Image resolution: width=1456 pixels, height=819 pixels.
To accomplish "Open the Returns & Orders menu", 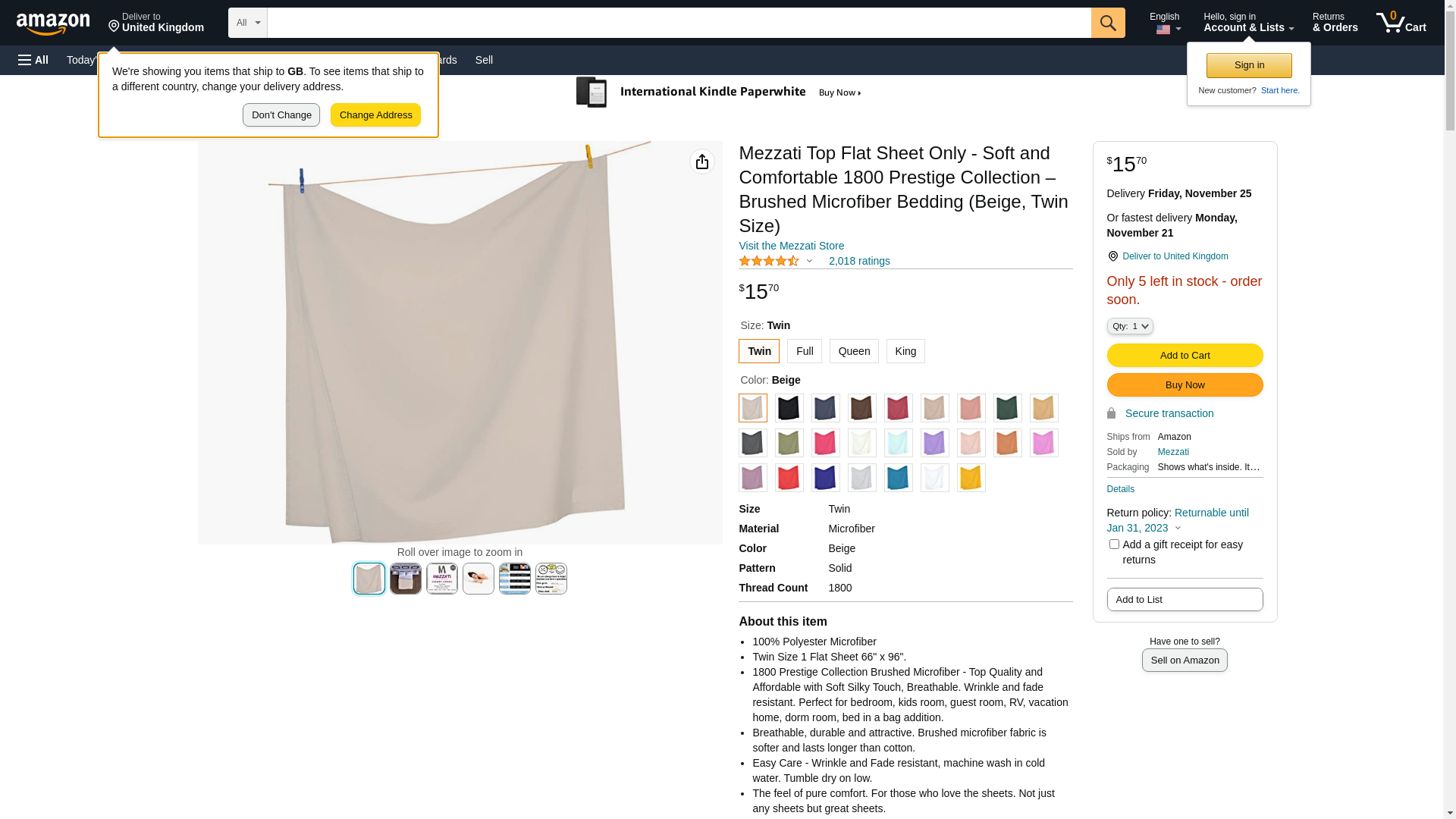I will tap(1335, 23).
